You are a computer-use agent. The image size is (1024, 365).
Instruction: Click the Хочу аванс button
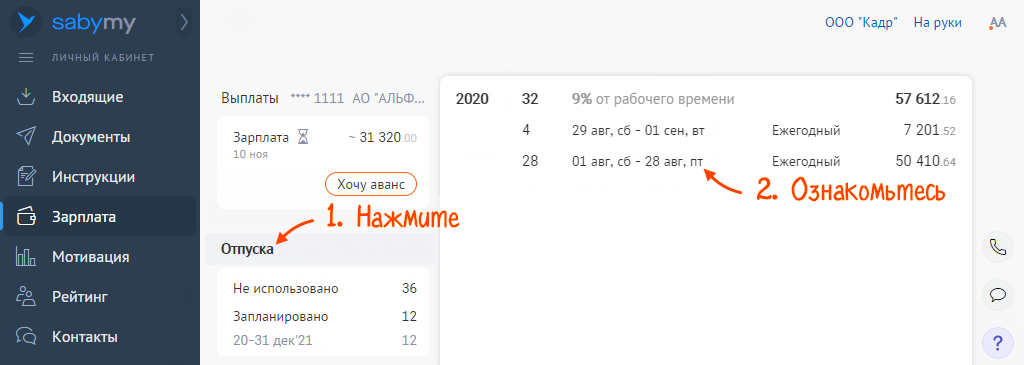pyautogui.click(x=370, y=185)
